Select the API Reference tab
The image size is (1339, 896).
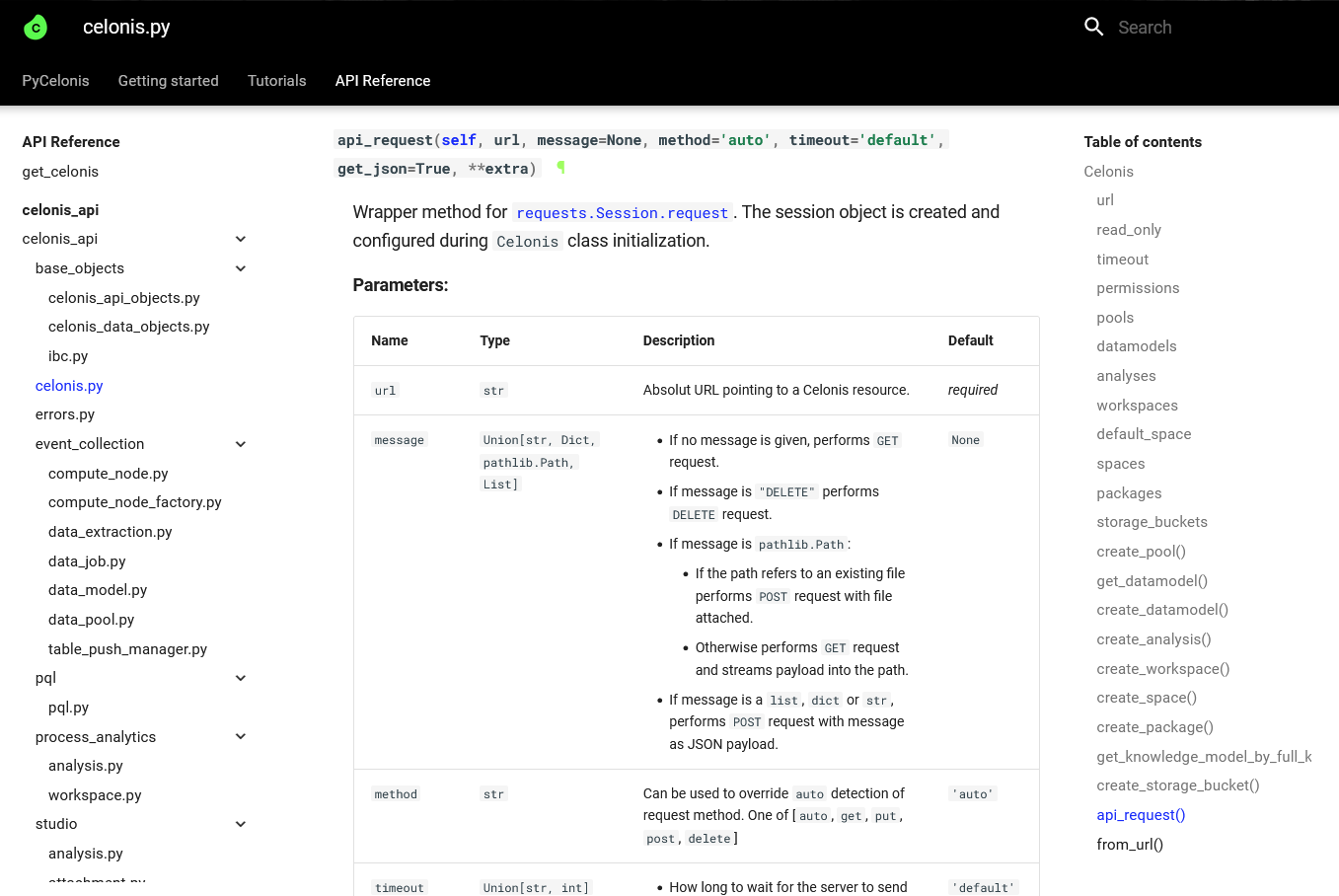[383, 81]
